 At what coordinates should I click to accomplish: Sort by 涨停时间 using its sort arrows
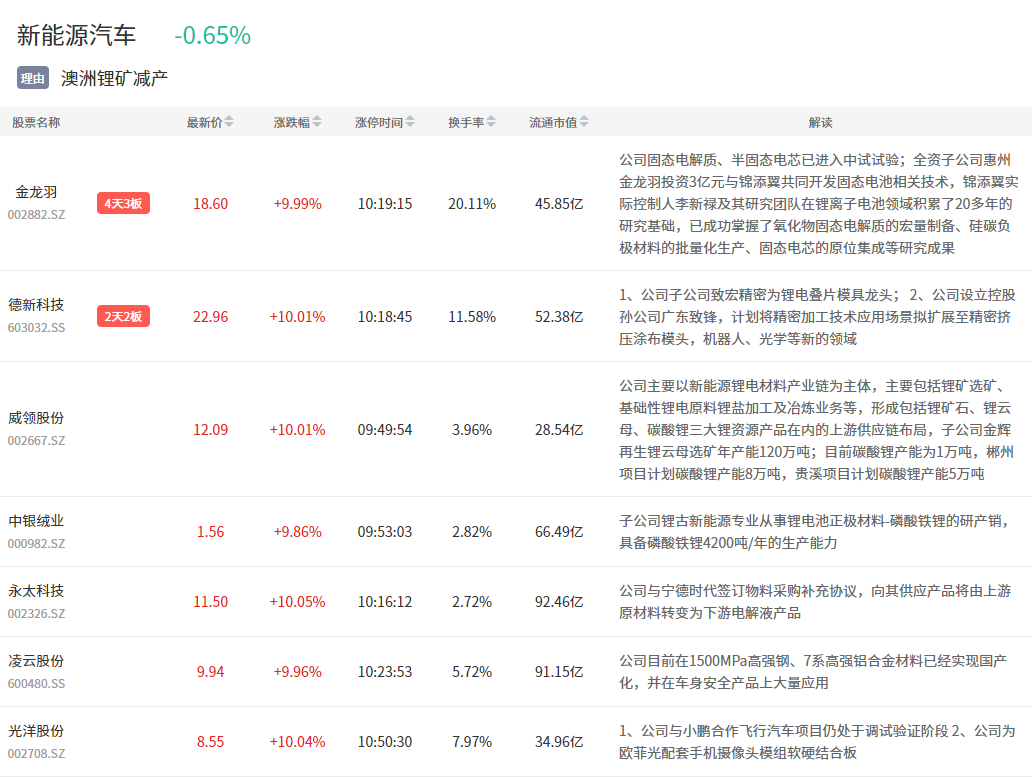(410, 122)
